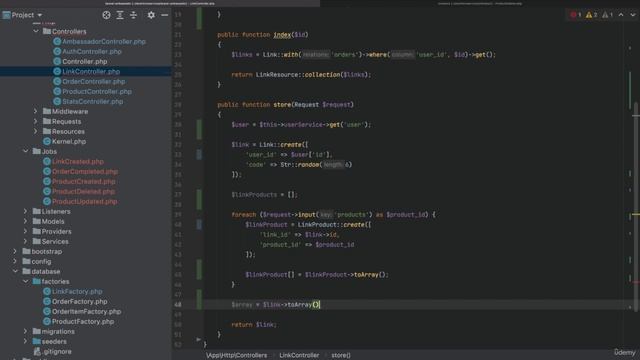
Task: Open AmbassadorController.php file
Action: [104, 41]
